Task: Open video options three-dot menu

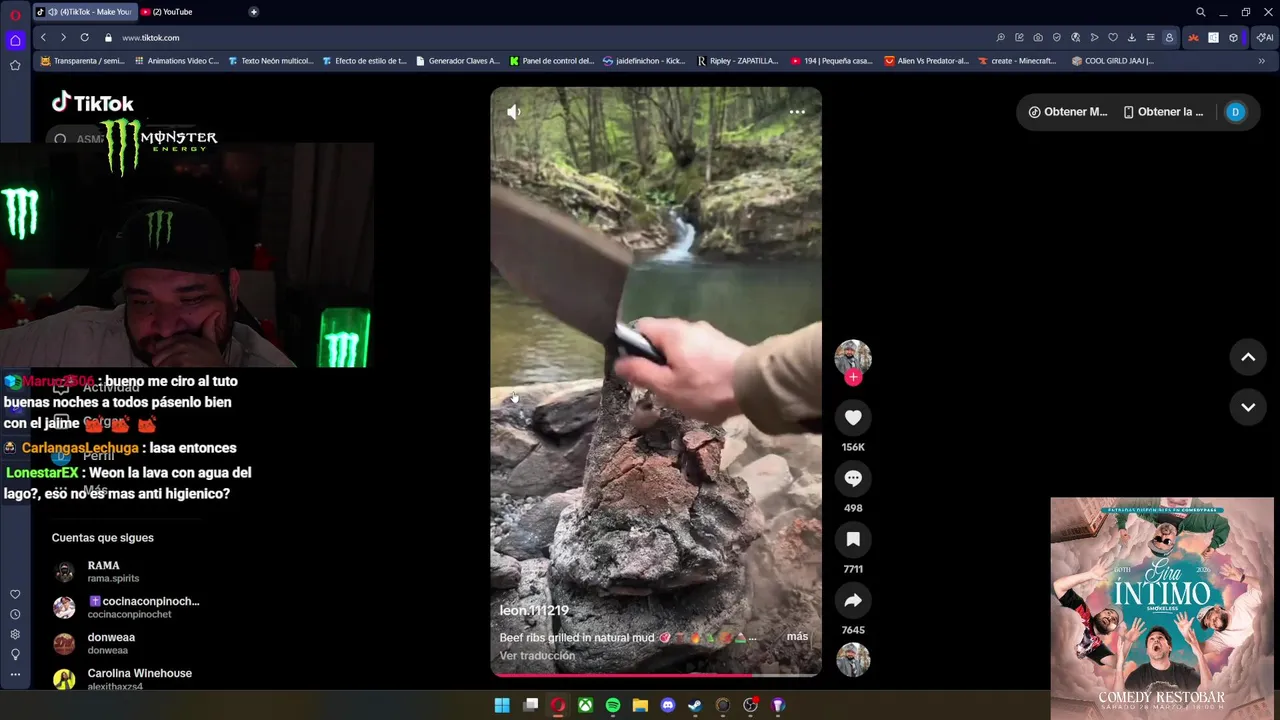Action: [x=797, y=112]
